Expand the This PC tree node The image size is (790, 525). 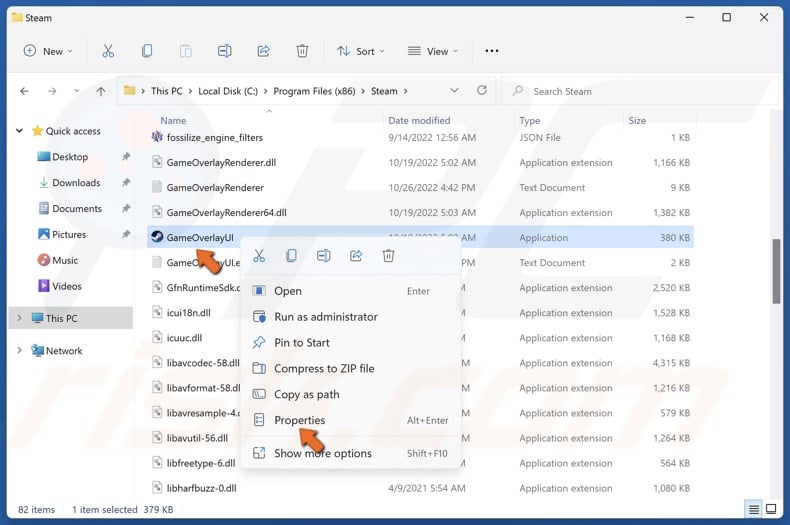pyautogui.click(x=20, y=319)
